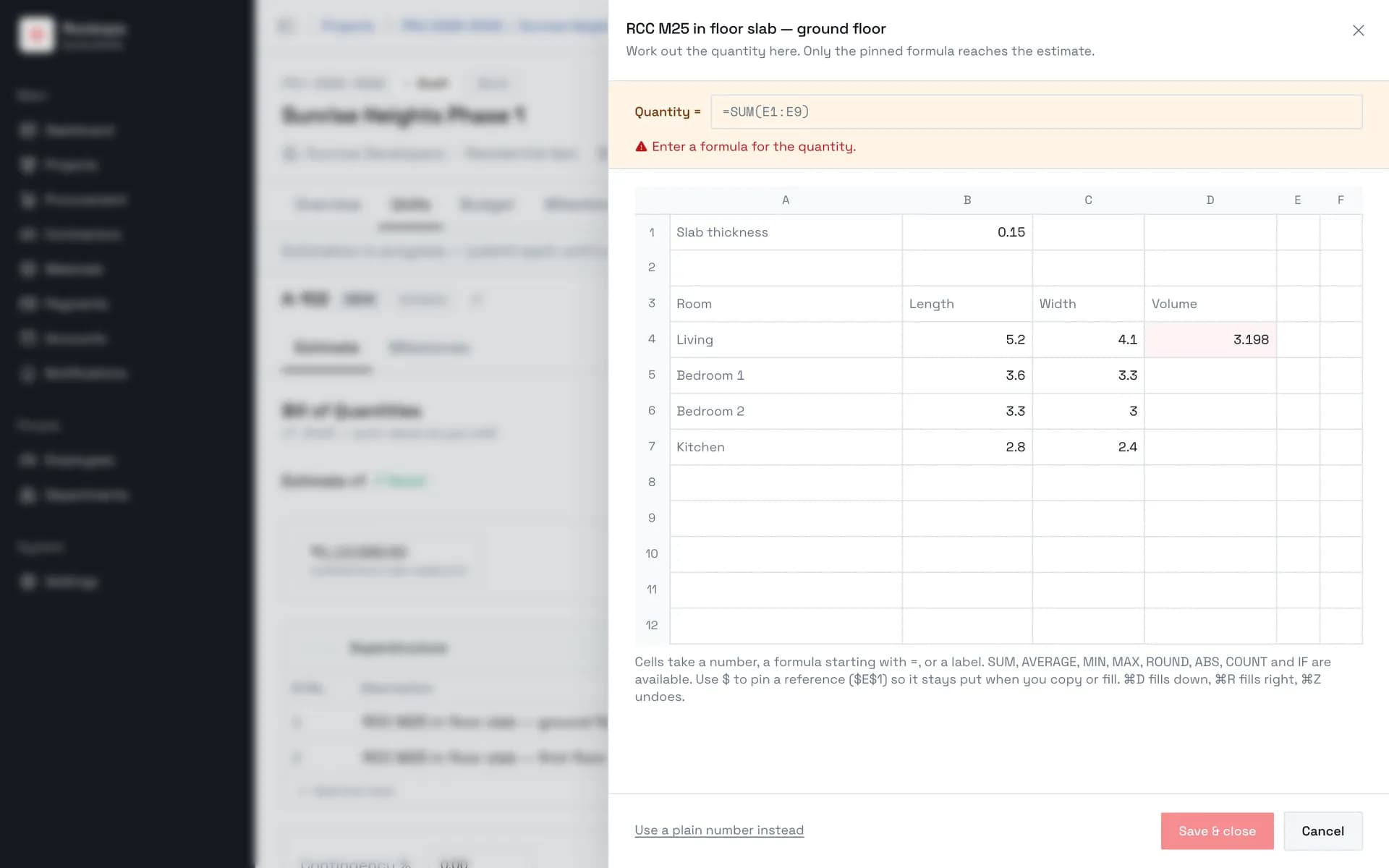Select column C header
1389x868 pixels.
pos(1088,200)
